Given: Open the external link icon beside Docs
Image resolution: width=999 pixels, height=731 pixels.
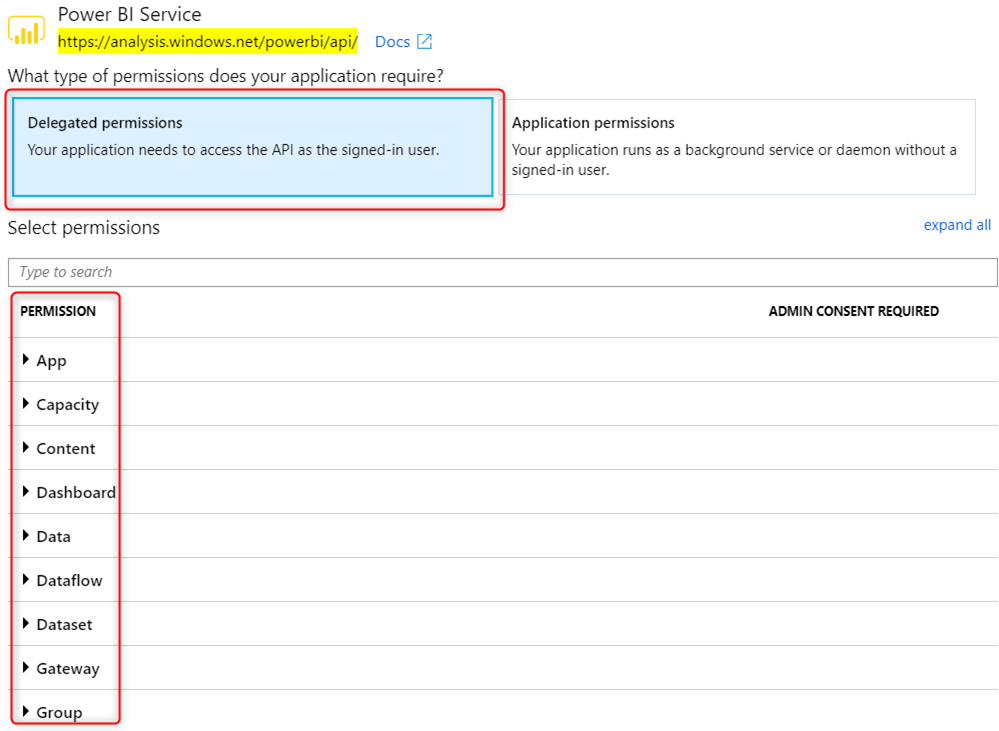Looking at the screenshot, I should point(424,41).
